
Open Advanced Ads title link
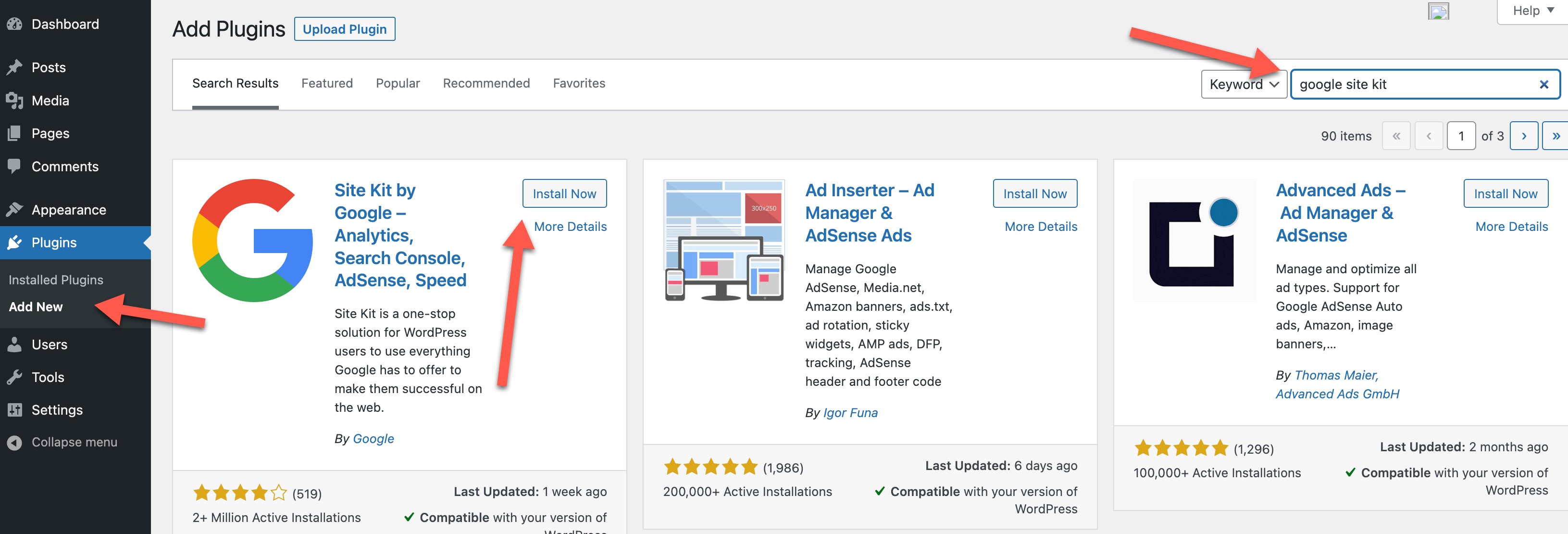pyautogui.click(x=1340, y=213)
